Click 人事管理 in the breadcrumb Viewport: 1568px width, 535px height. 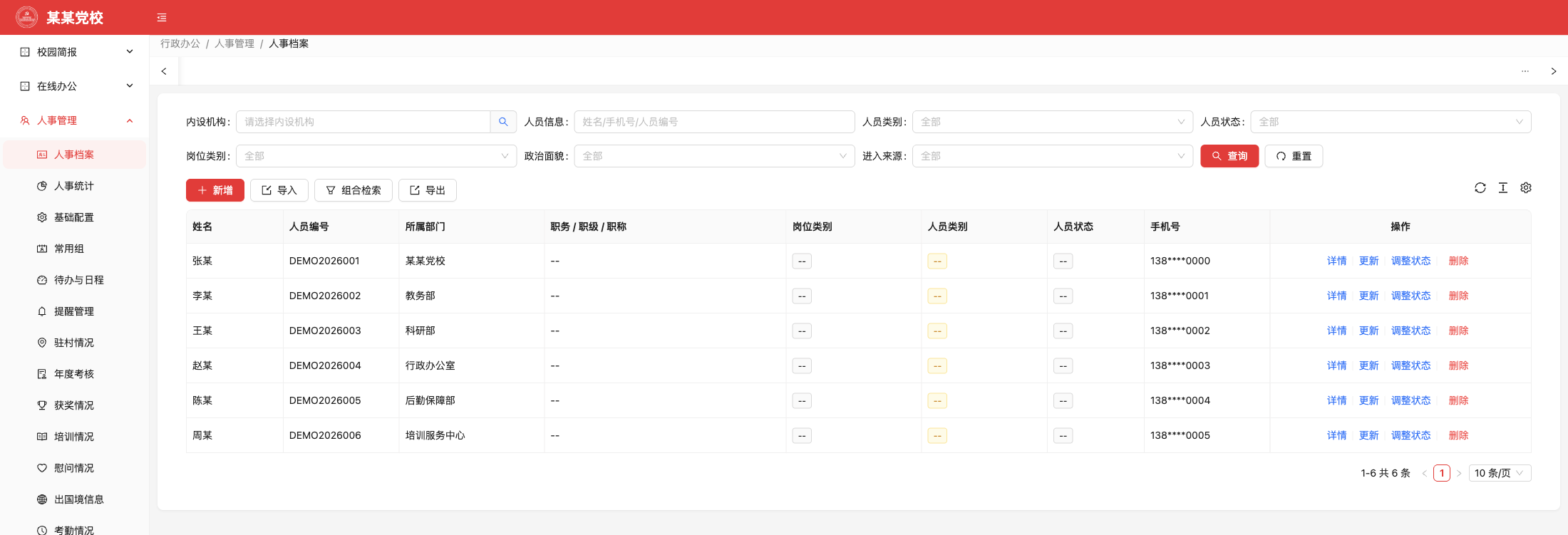pos(234,43)
